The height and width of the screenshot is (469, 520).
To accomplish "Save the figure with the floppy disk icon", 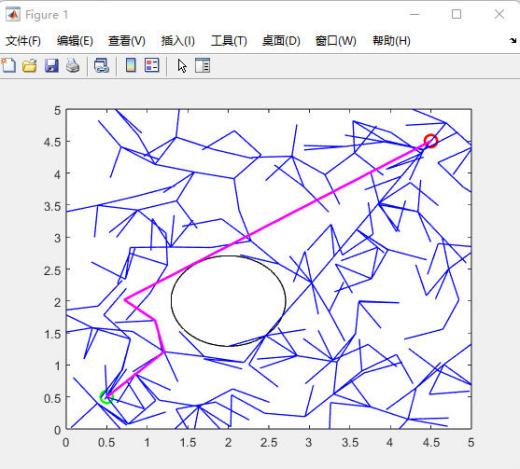I will [x=52, y=65].
